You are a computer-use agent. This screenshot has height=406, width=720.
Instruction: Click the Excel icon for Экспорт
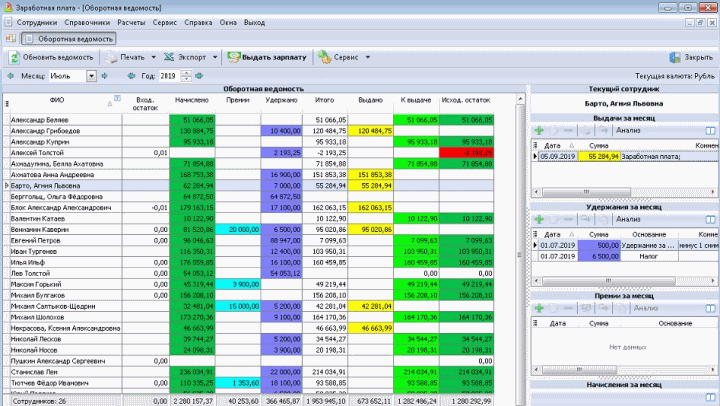click(169, 57)
